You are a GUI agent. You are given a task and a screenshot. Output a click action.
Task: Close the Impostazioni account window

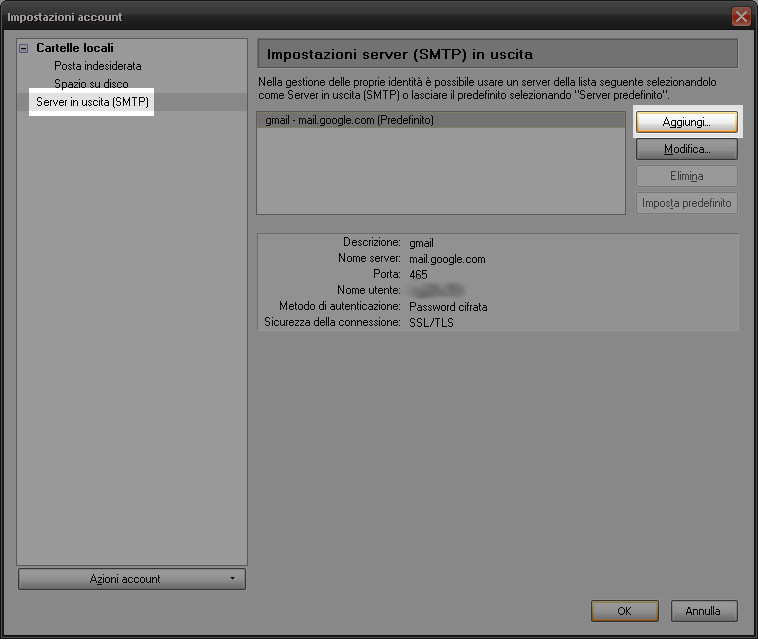click(x=741, y=16)
